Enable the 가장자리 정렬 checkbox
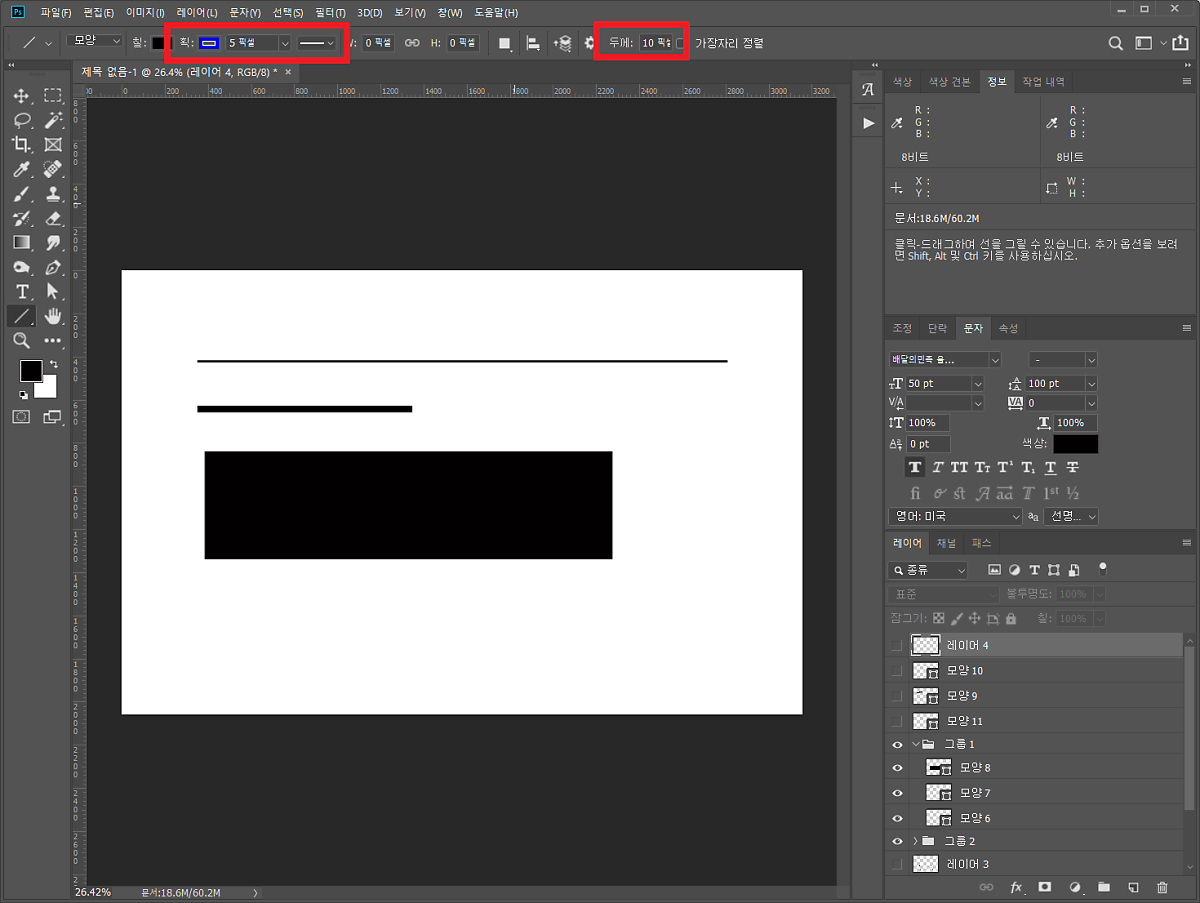Viewport: 1200px width, 903px height. coord(681,43)
